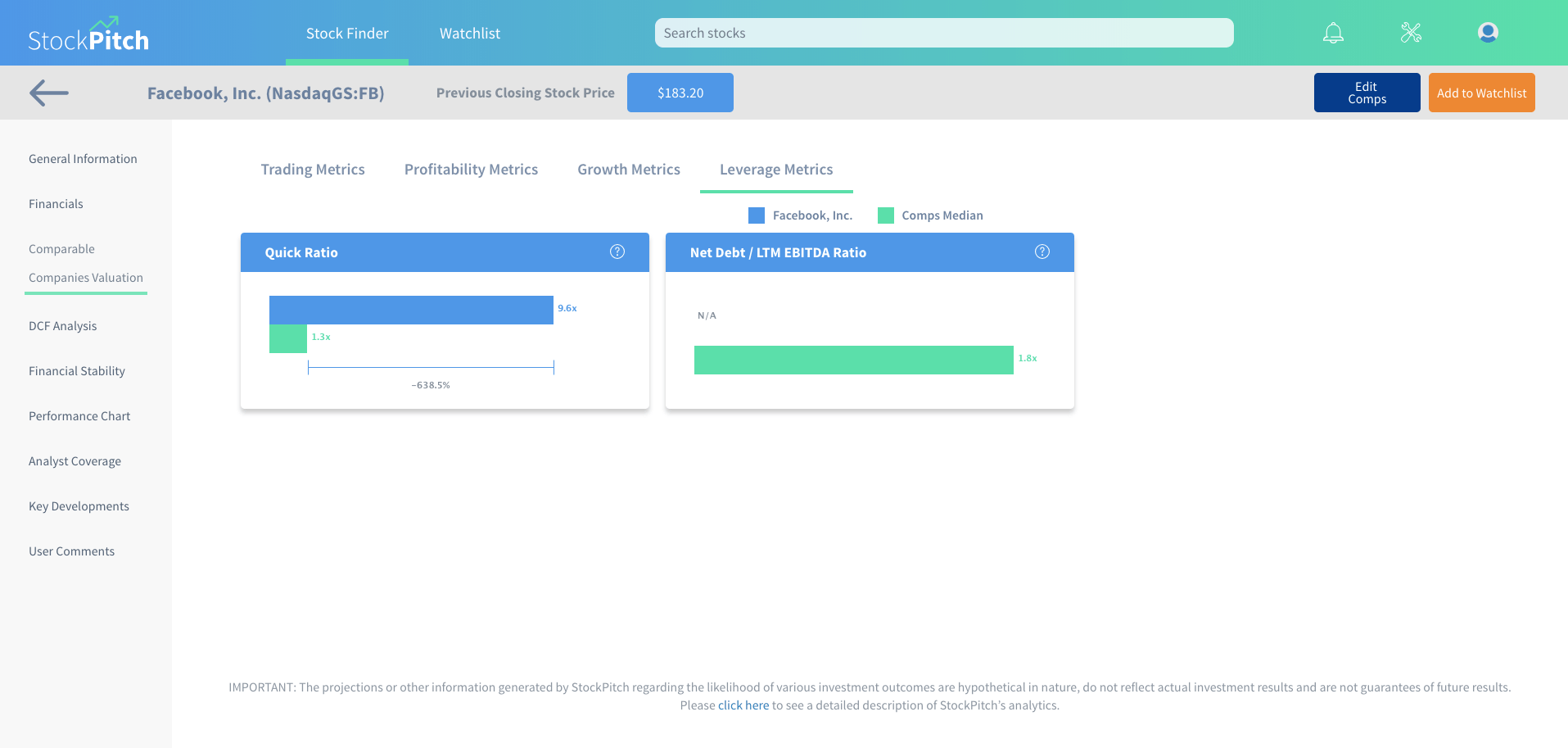This screenshot has width=1568, height=748.
Task: Click the notifications bell icon
Action: (1333, 33)
